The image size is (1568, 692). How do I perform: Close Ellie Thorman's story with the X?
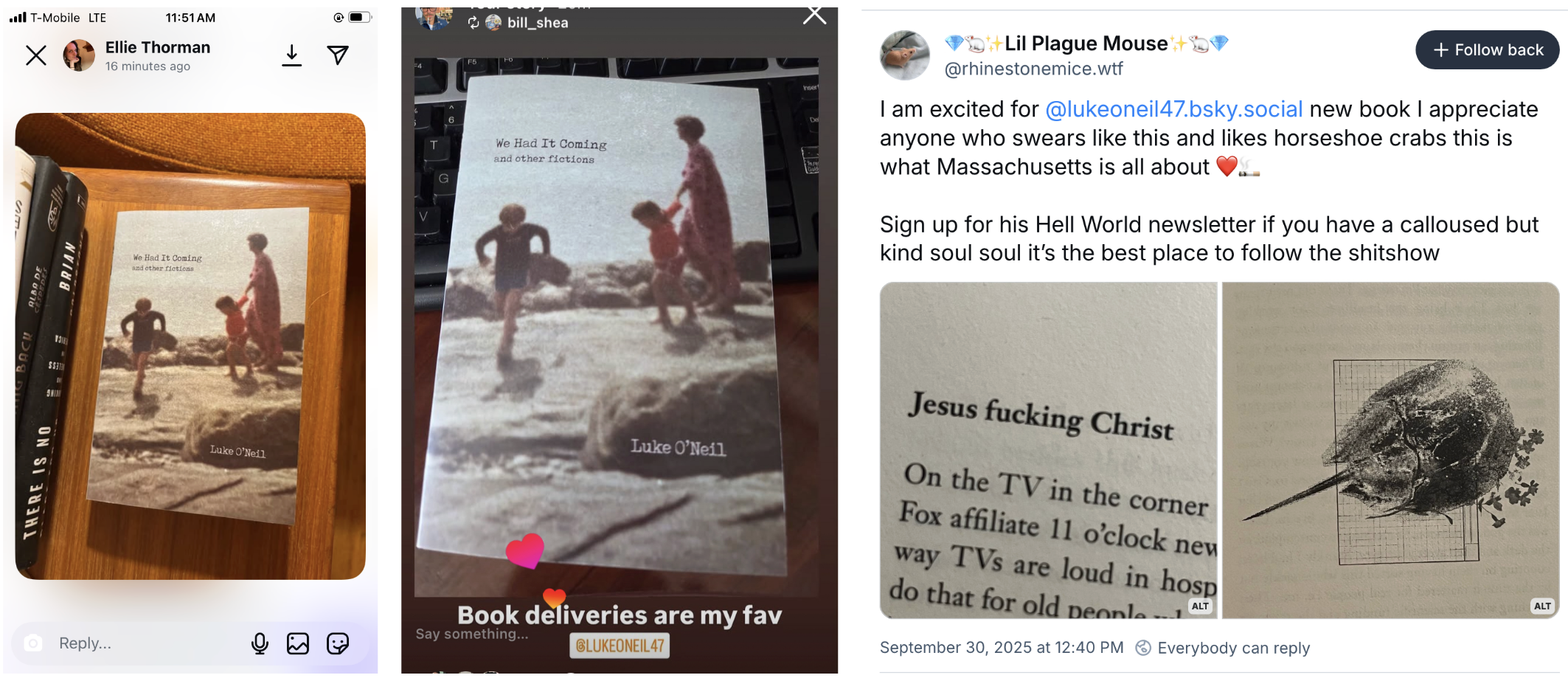coord(36,55)
